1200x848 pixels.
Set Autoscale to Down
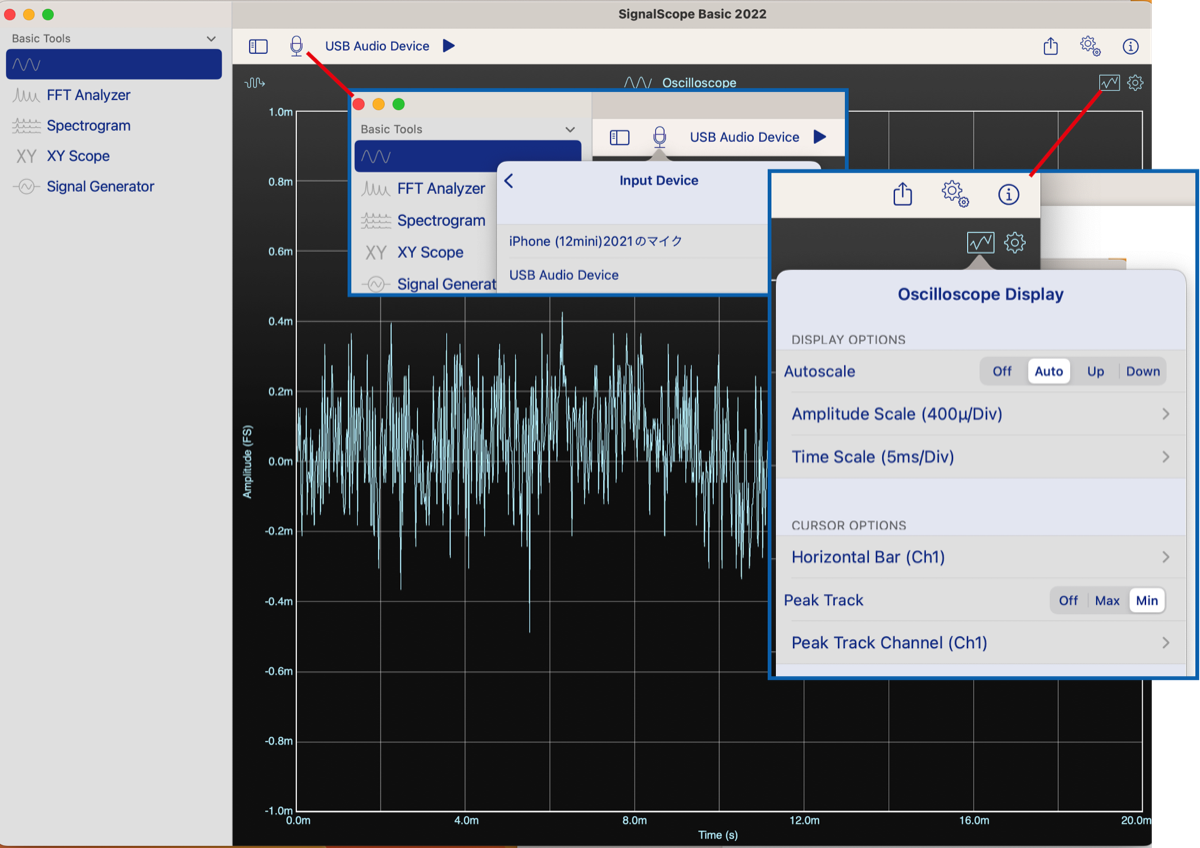(1143, 371)
